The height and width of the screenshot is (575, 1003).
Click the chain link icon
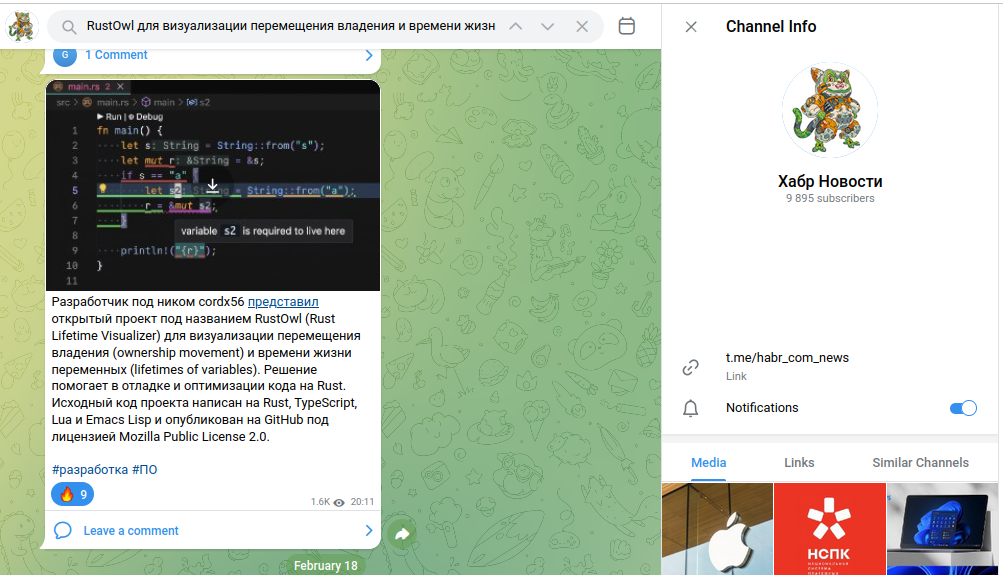click(690, 367)
